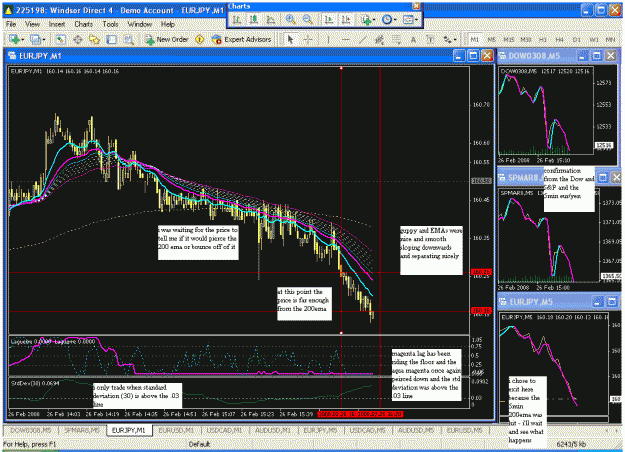The width and height of the screenshot is (625, 452).
Task: Pick the Horizontal Line drawing tool
Action: [345, 39]
